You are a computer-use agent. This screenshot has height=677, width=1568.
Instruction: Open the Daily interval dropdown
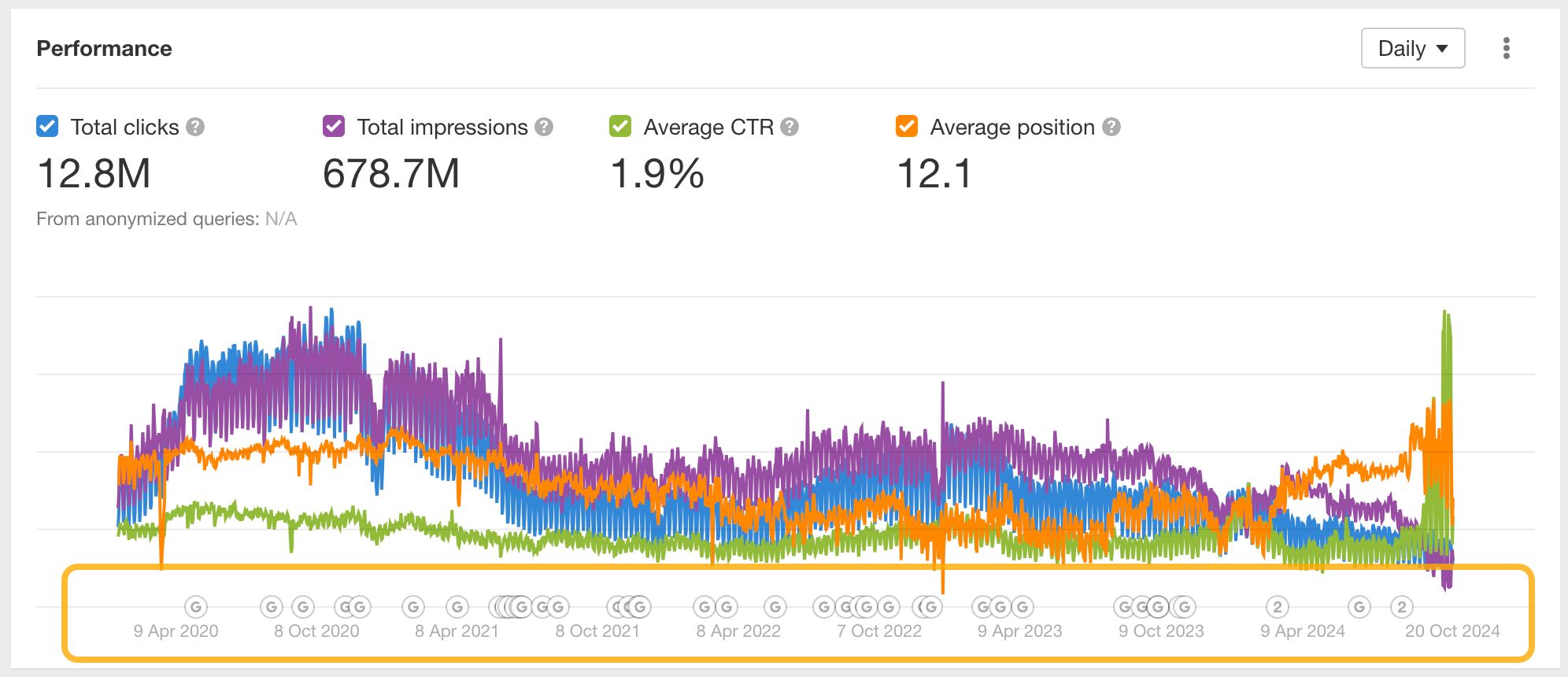point(1412,49)
